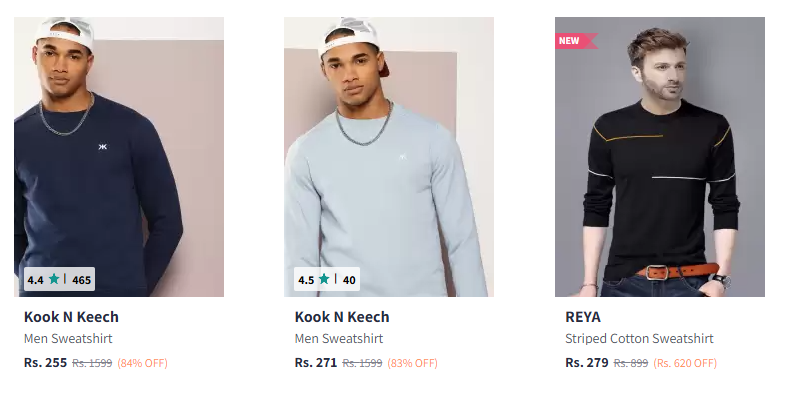Click the Rs. 255 price
Screen dimensions: 790x396
click(45, 363)
